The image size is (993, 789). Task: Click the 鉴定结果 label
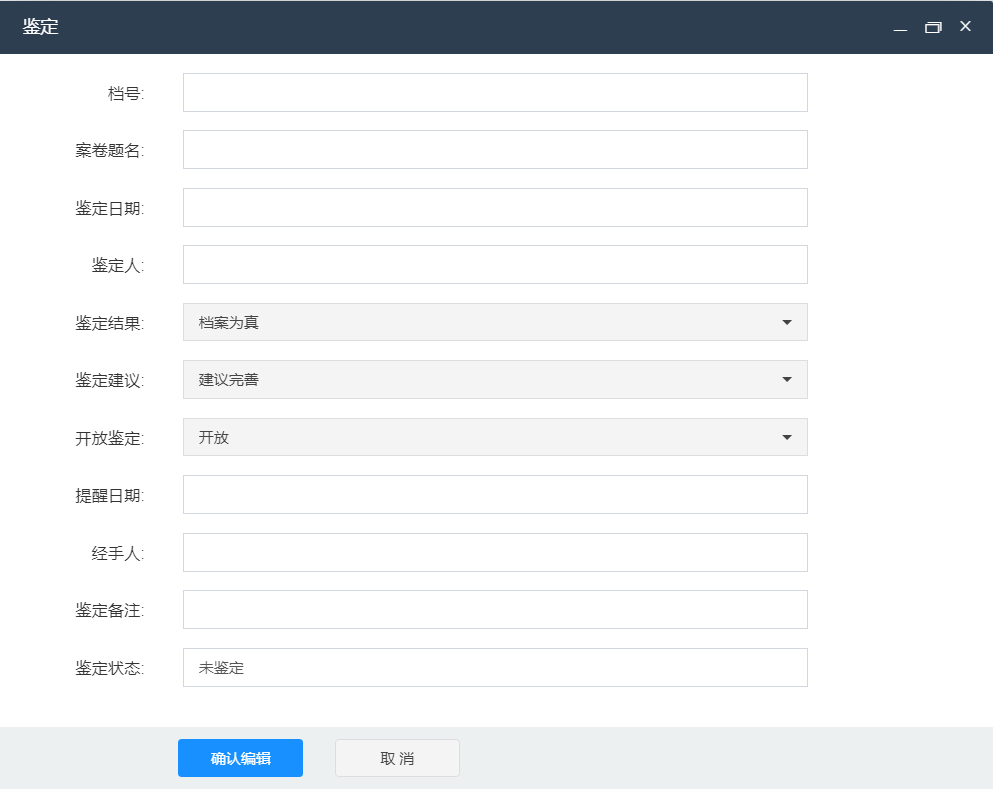click(x=110, y=323)
